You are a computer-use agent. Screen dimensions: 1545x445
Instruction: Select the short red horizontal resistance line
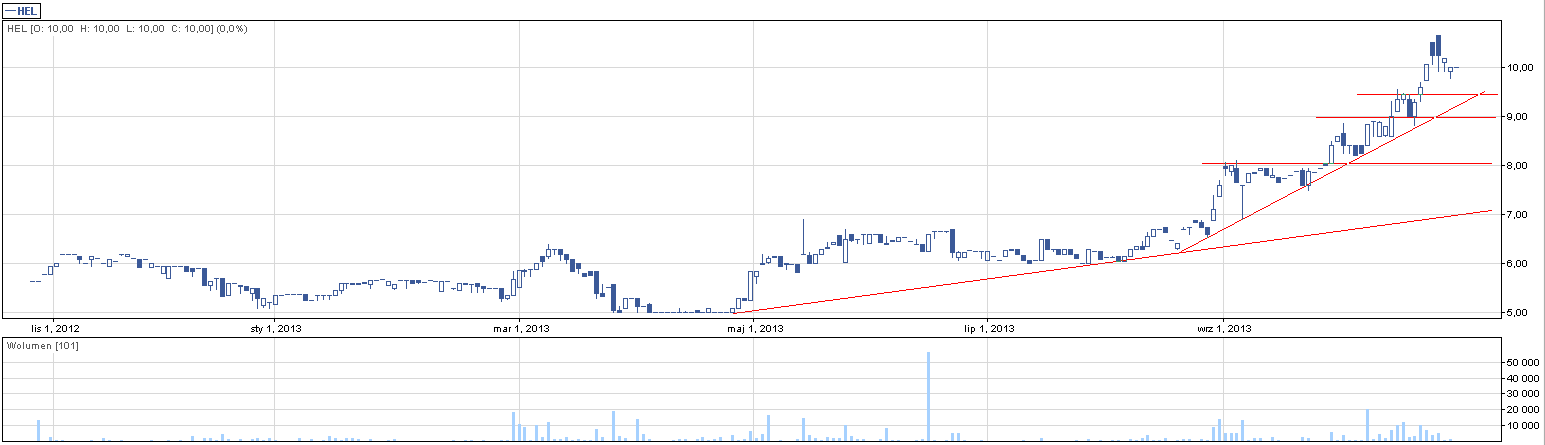[x=1426, y=94]
